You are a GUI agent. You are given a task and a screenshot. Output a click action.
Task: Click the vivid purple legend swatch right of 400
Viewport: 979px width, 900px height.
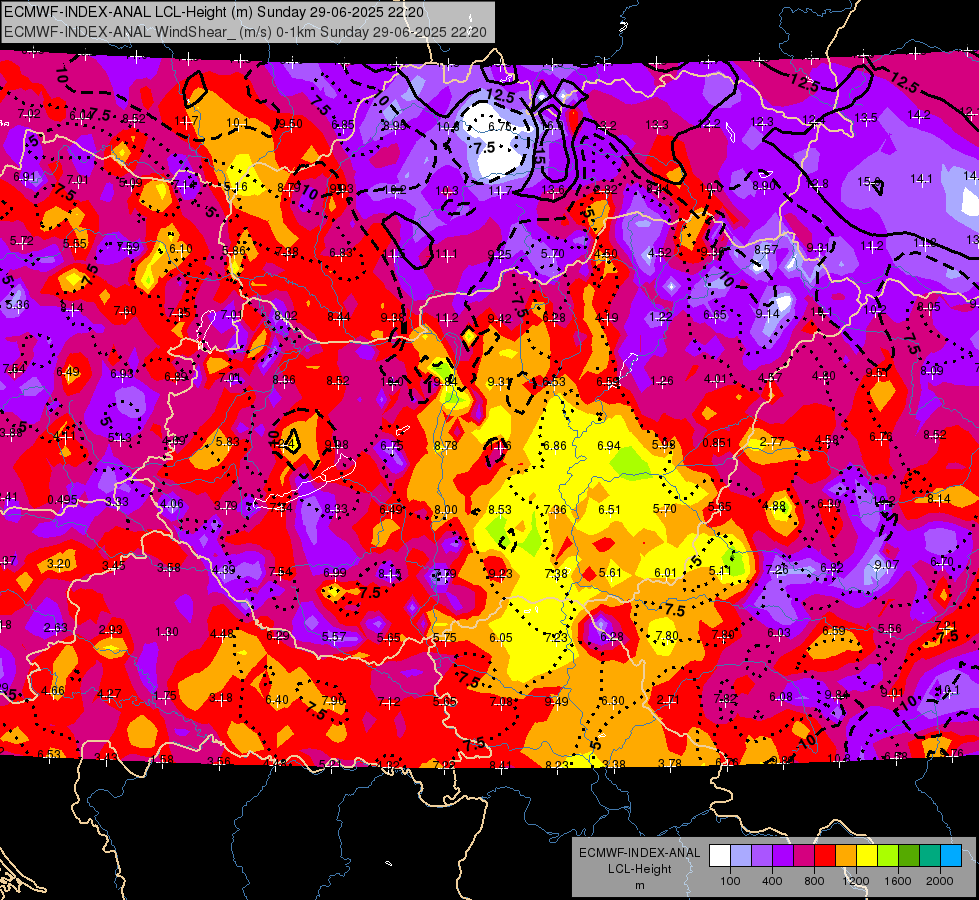point(783,856)
